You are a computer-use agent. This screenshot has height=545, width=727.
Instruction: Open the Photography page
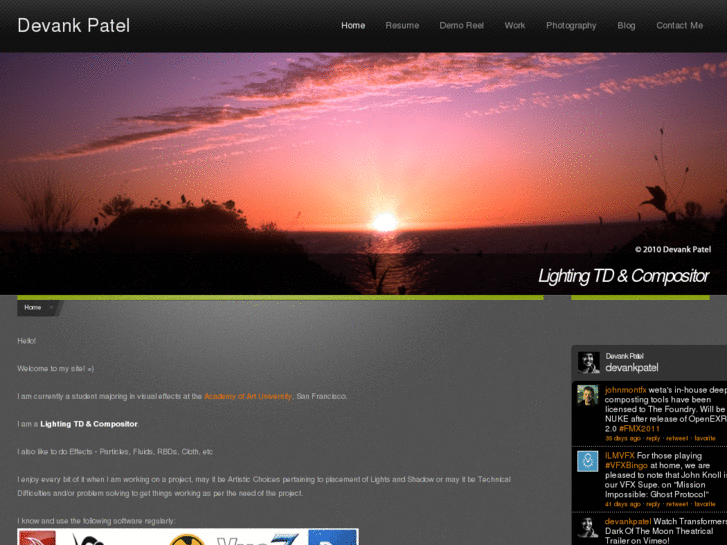(571, 26)
